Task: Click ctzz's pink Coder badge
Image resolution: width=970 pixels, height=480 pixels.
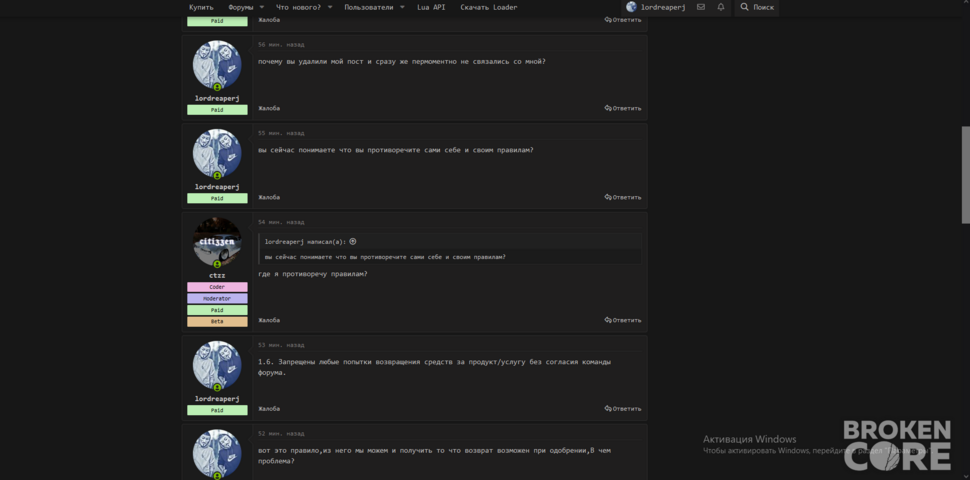Action: tap(217, 287)
